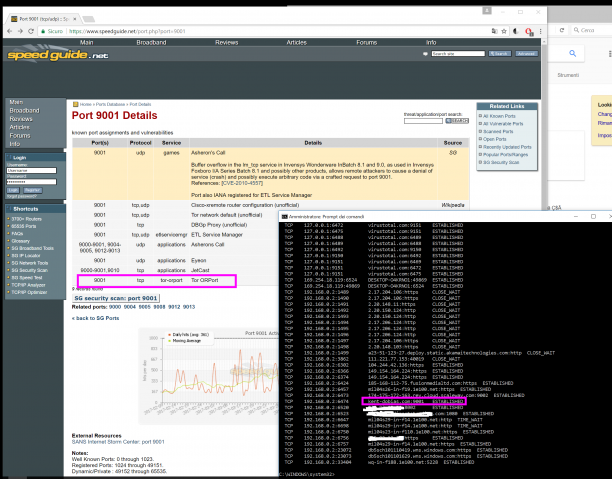The image size is (612, 479).
Task: Click the search button beside port search box
Action: [x=457, y=121]
